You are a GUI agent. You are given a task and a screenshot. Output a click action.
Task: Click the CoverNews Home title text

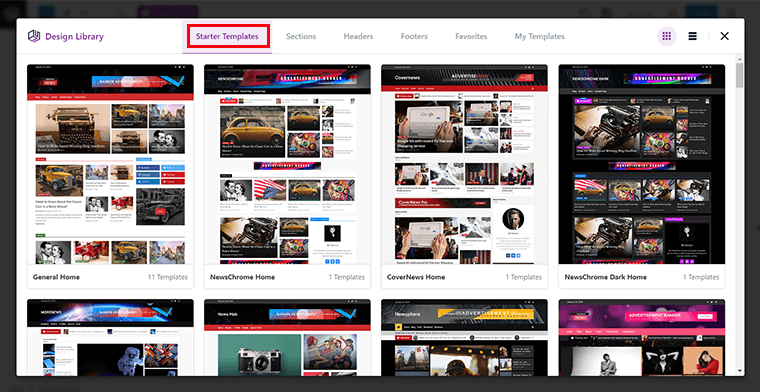click(x=416, y=277)
